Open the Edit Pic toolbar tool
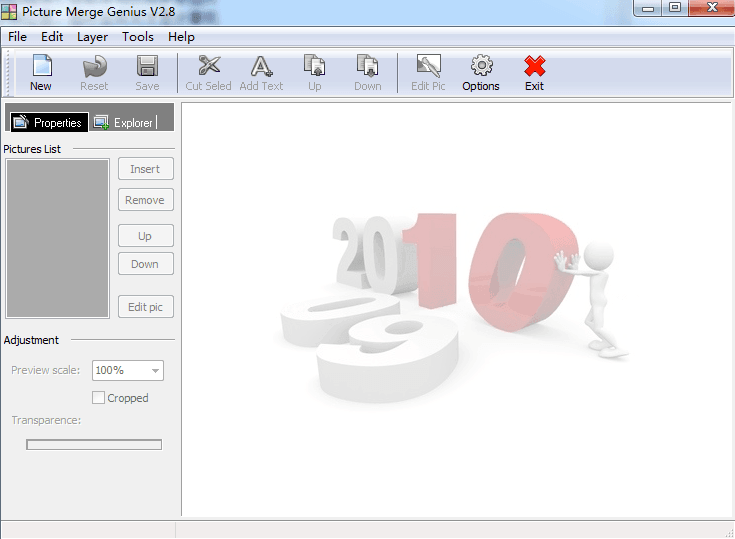 [428, 68]
